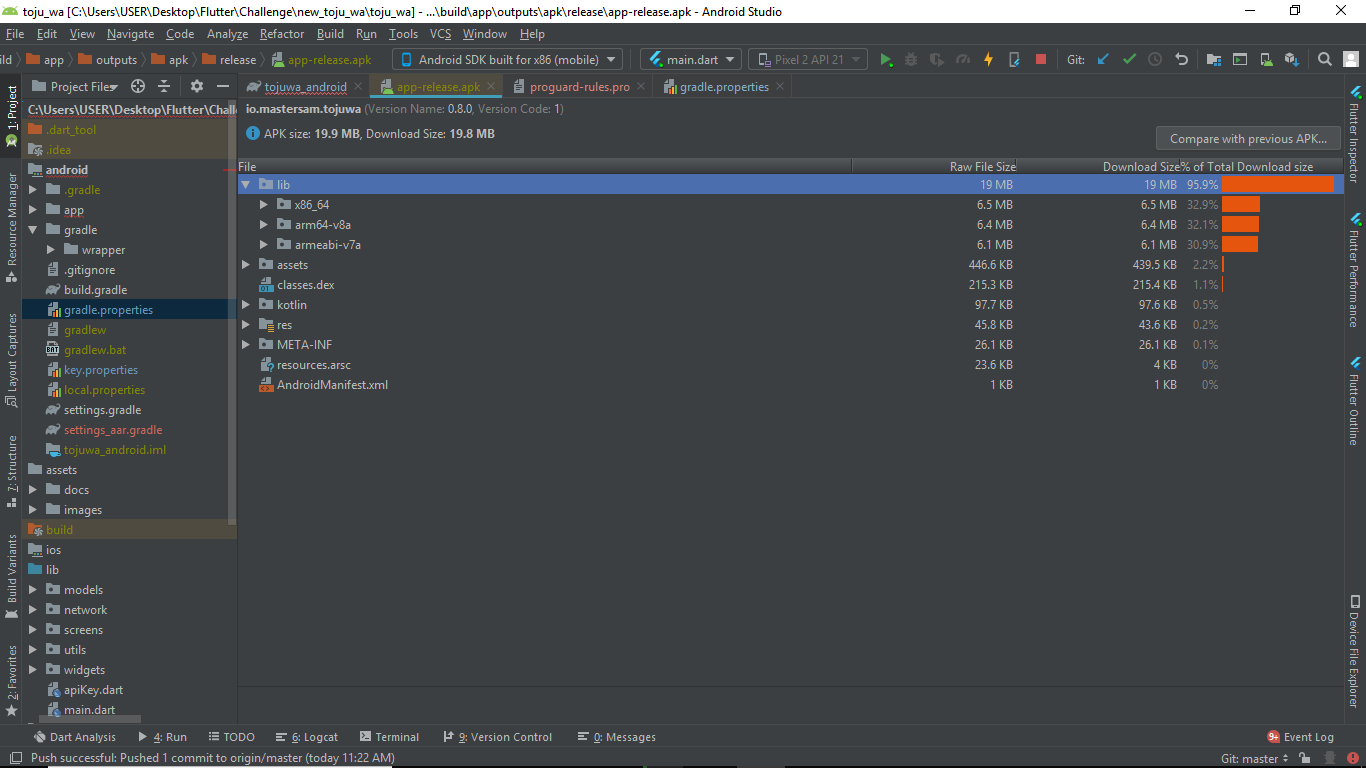Hide the Project panel with minus icon

coord(222,87)
